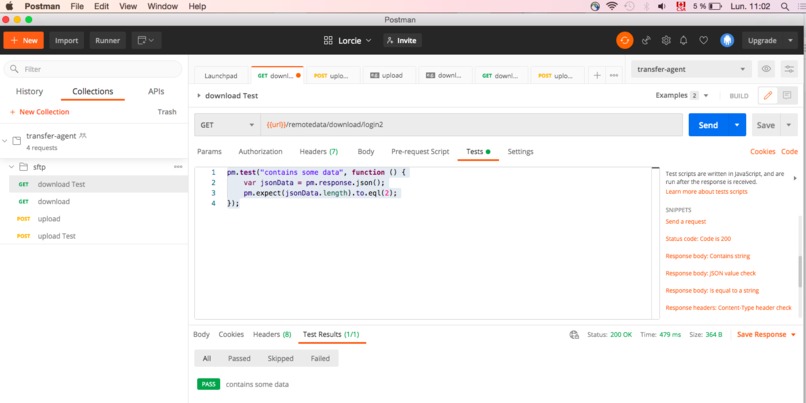Expand the snippets panel arrow

click(x=795, y=178)
